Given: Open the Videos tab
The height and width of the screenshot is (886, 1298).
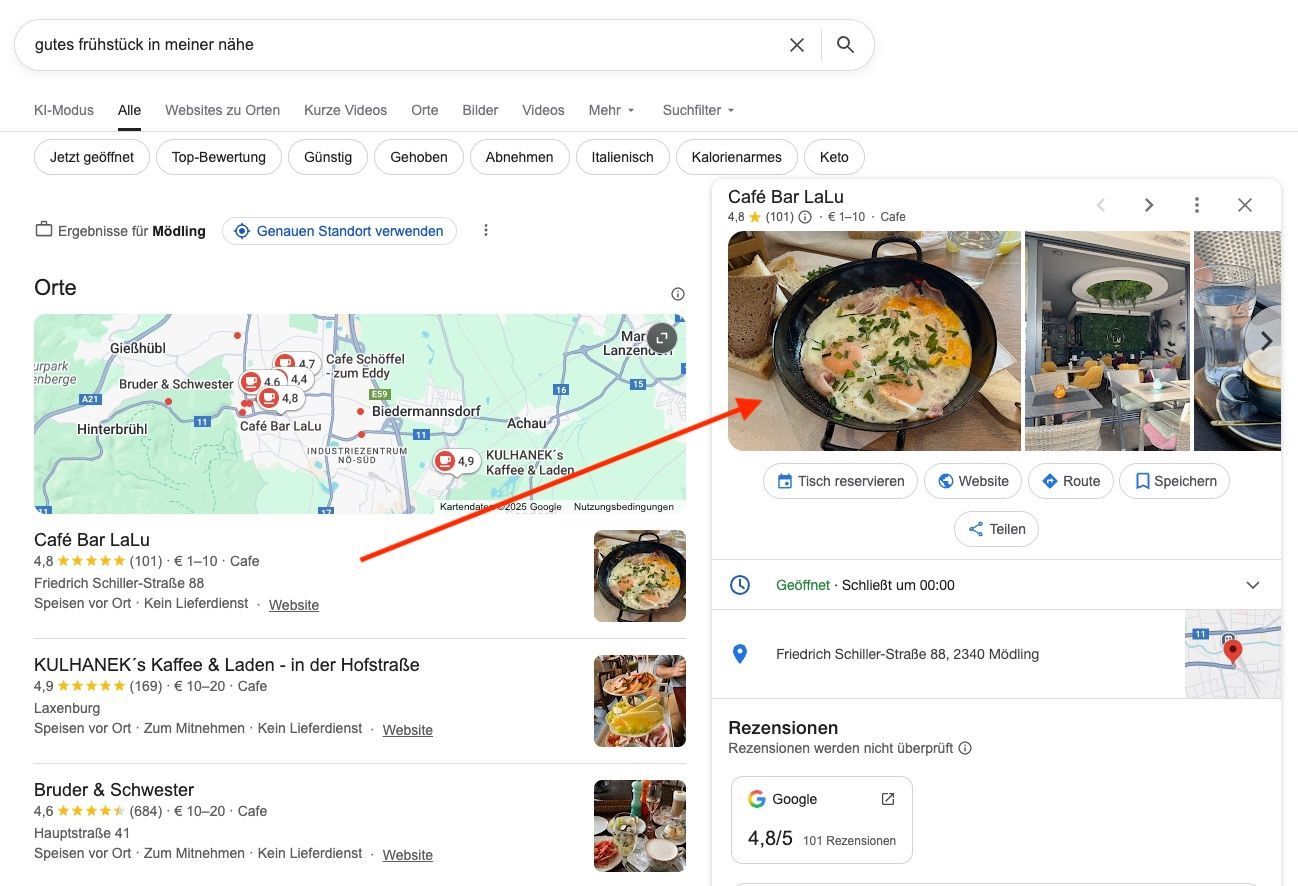Looking at the screenshot, I should (543, 110).
